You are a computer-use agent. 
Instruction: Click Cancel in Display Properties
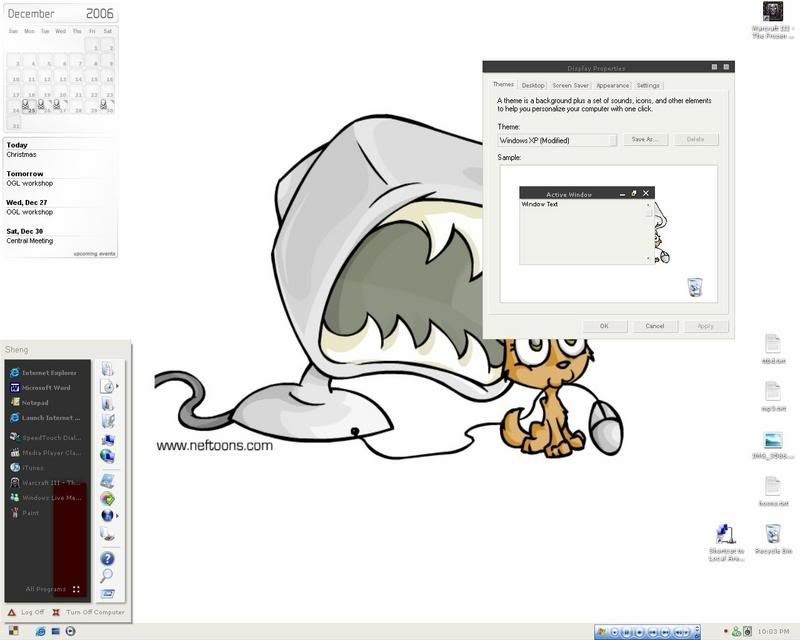pos(655,326)
